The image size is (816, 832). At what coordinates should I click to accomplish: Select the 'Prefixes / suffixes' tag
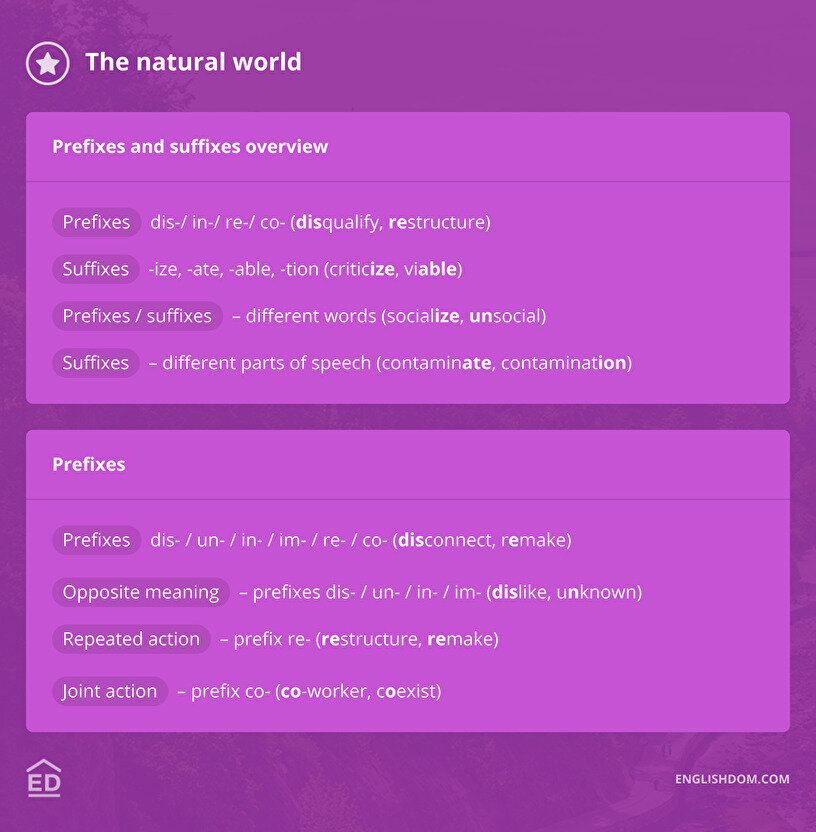click(x=137, y=316)
